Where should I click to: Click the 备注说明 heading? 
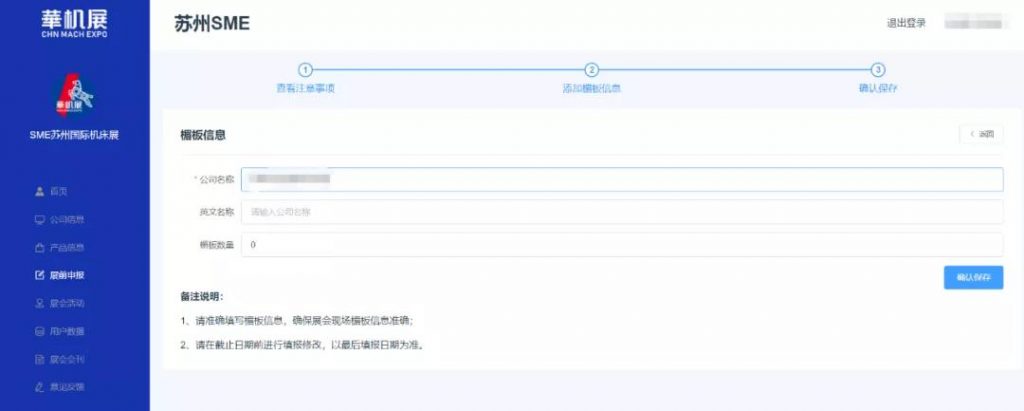click(x=202, y=297)
